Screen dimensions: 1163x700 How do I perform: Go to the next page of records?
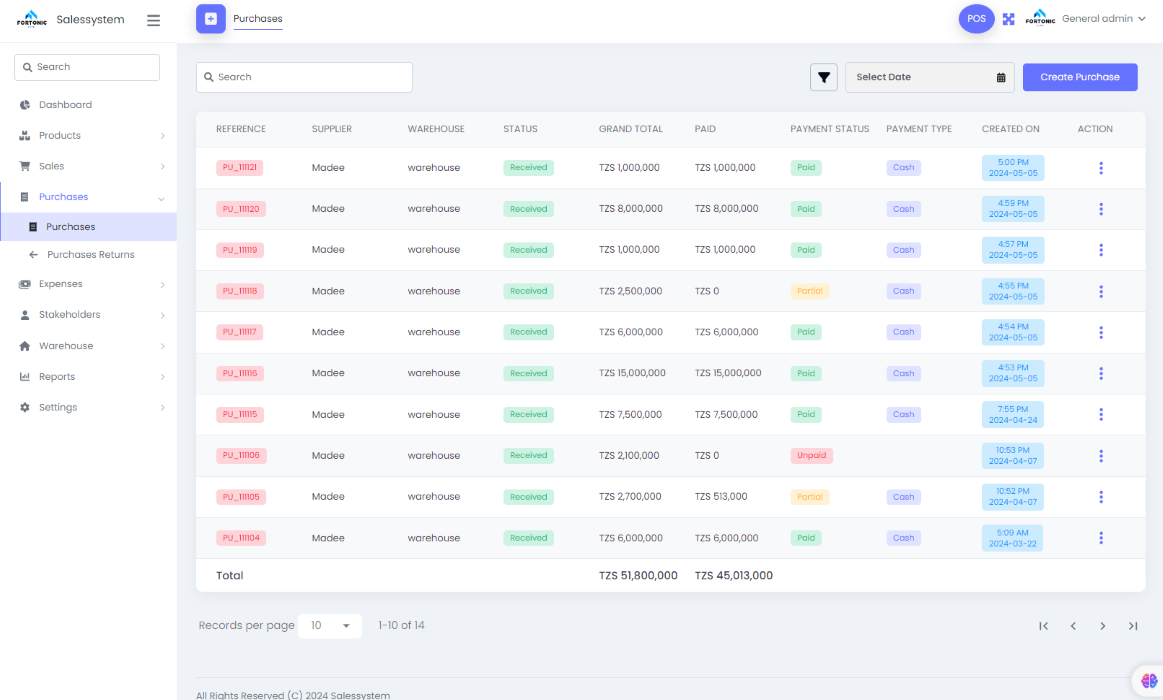click(x=1103, y=626)
